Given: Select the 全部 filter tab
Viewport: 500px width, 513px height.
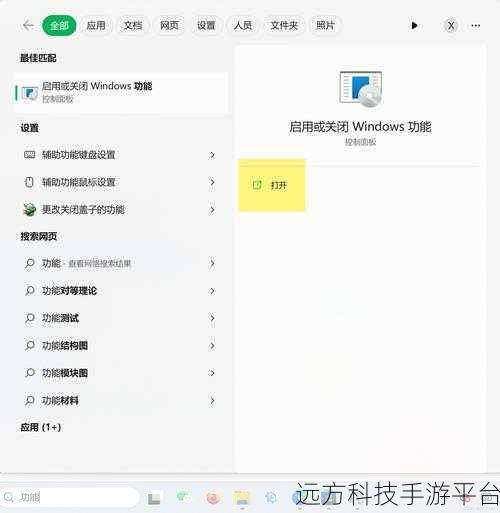Looking at the screenshot, I should [59, 25].
